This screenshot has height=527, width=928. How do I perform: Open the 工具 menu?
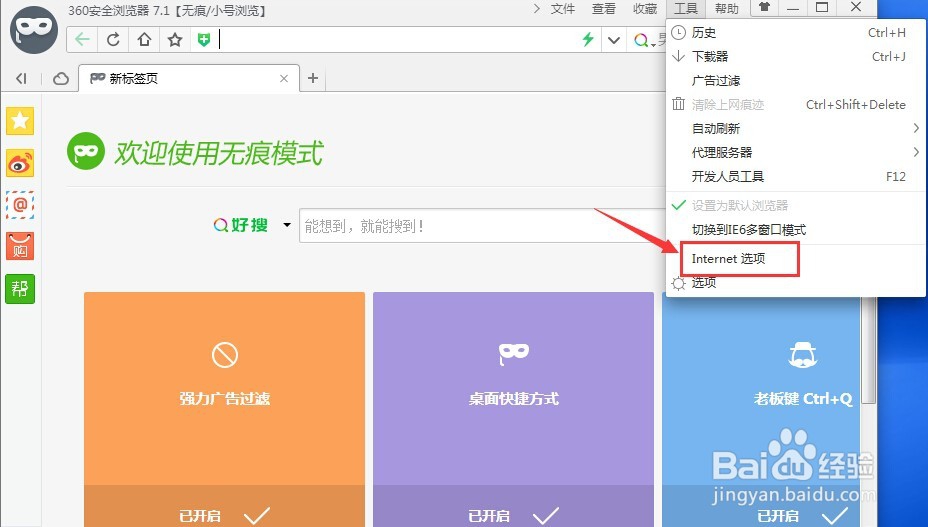pos(686,9)
